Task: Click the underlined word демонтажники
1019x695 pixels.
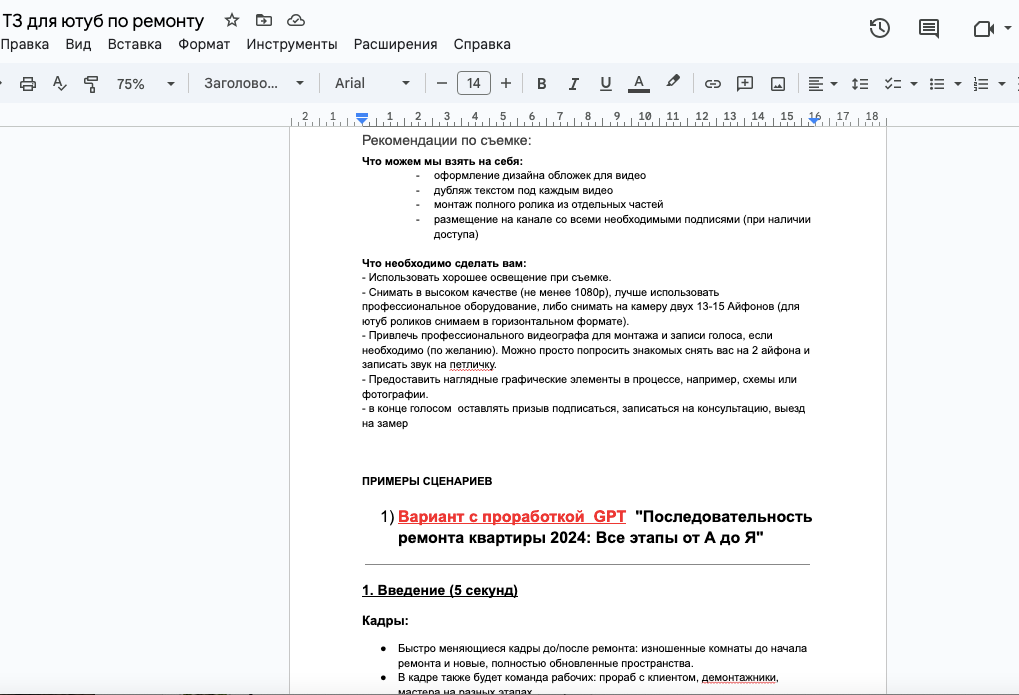Action: coord(738,677)
